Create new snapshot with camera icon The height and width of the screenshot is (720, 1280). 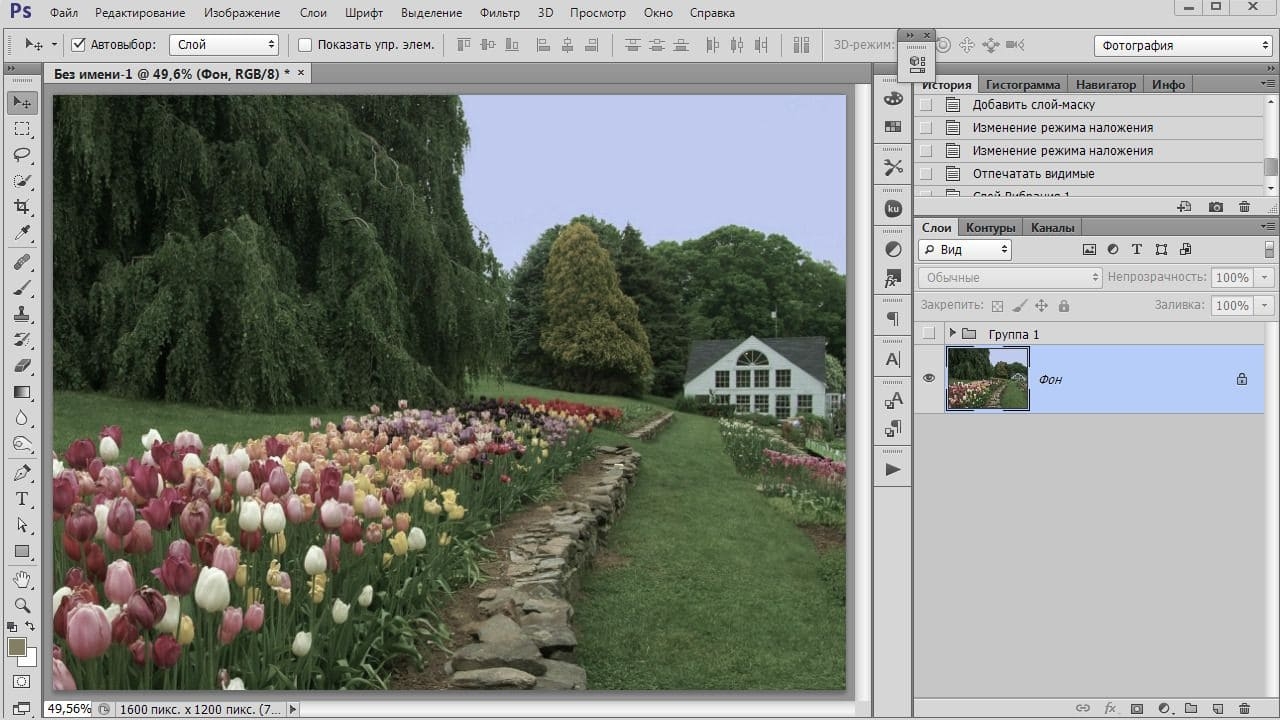(1216, 207)
